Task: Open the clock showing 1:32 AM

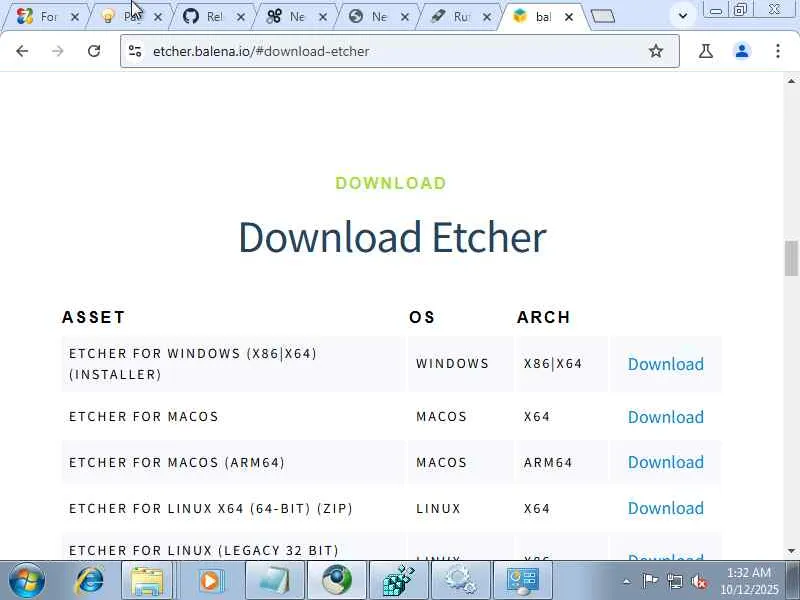Action: click(749, 581)
